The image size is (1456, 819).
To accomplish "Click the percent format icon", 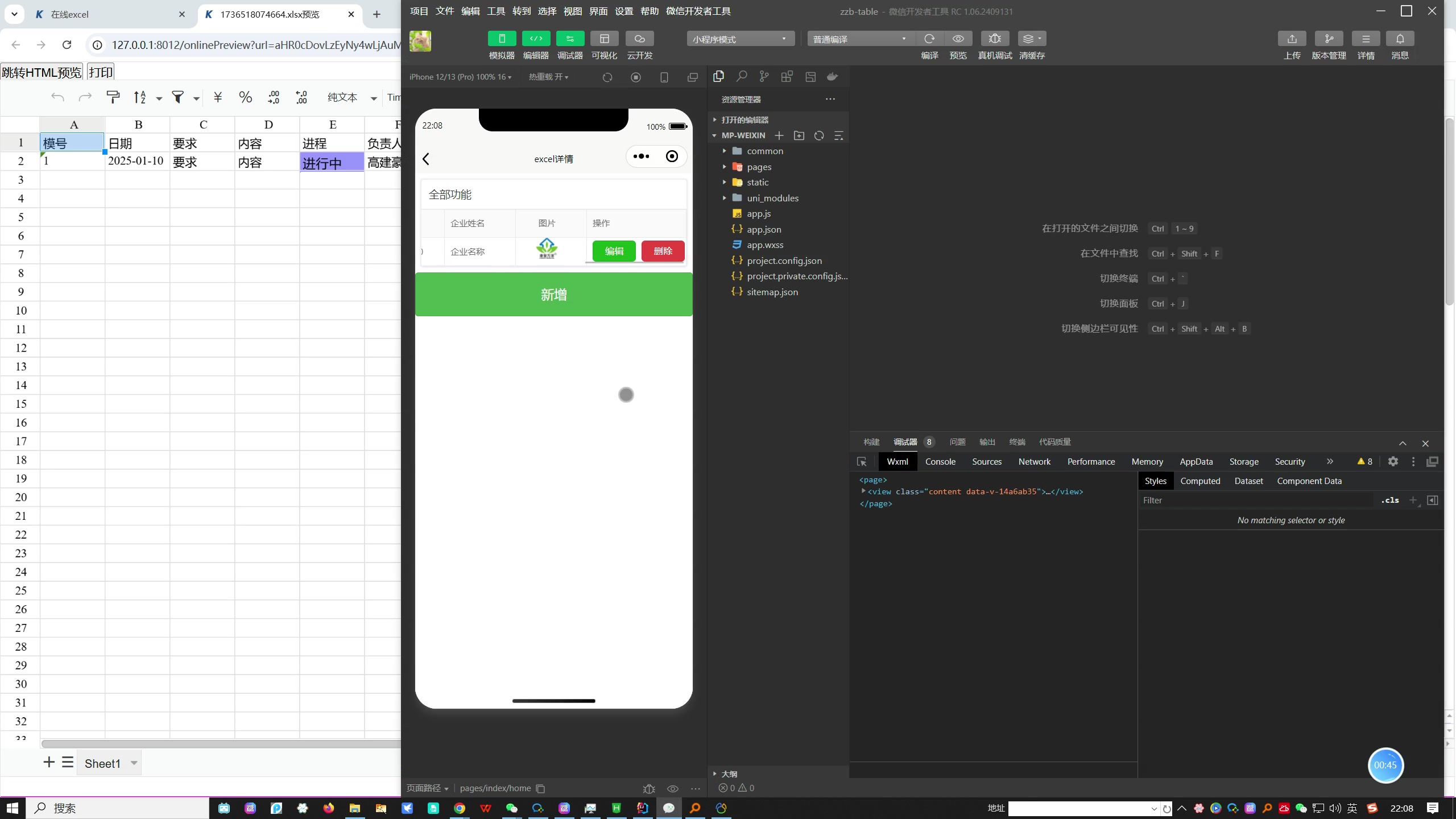I will [x=245, y=97].
